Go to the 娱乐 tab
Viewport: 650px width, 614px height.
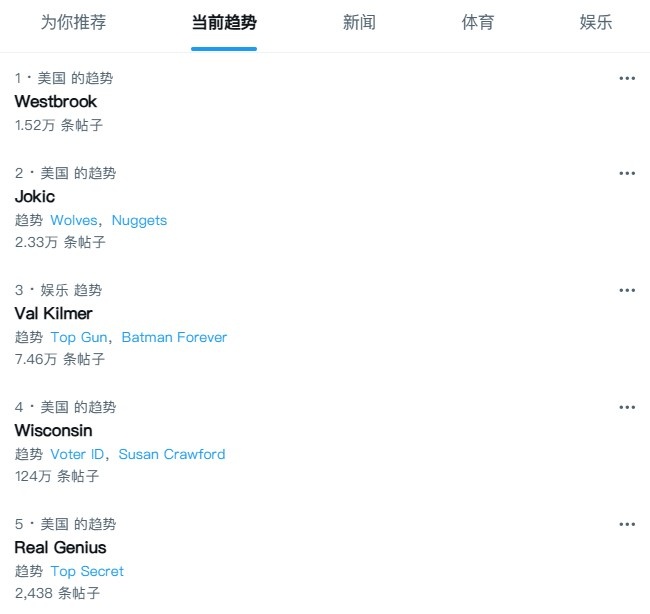(596, 22)
